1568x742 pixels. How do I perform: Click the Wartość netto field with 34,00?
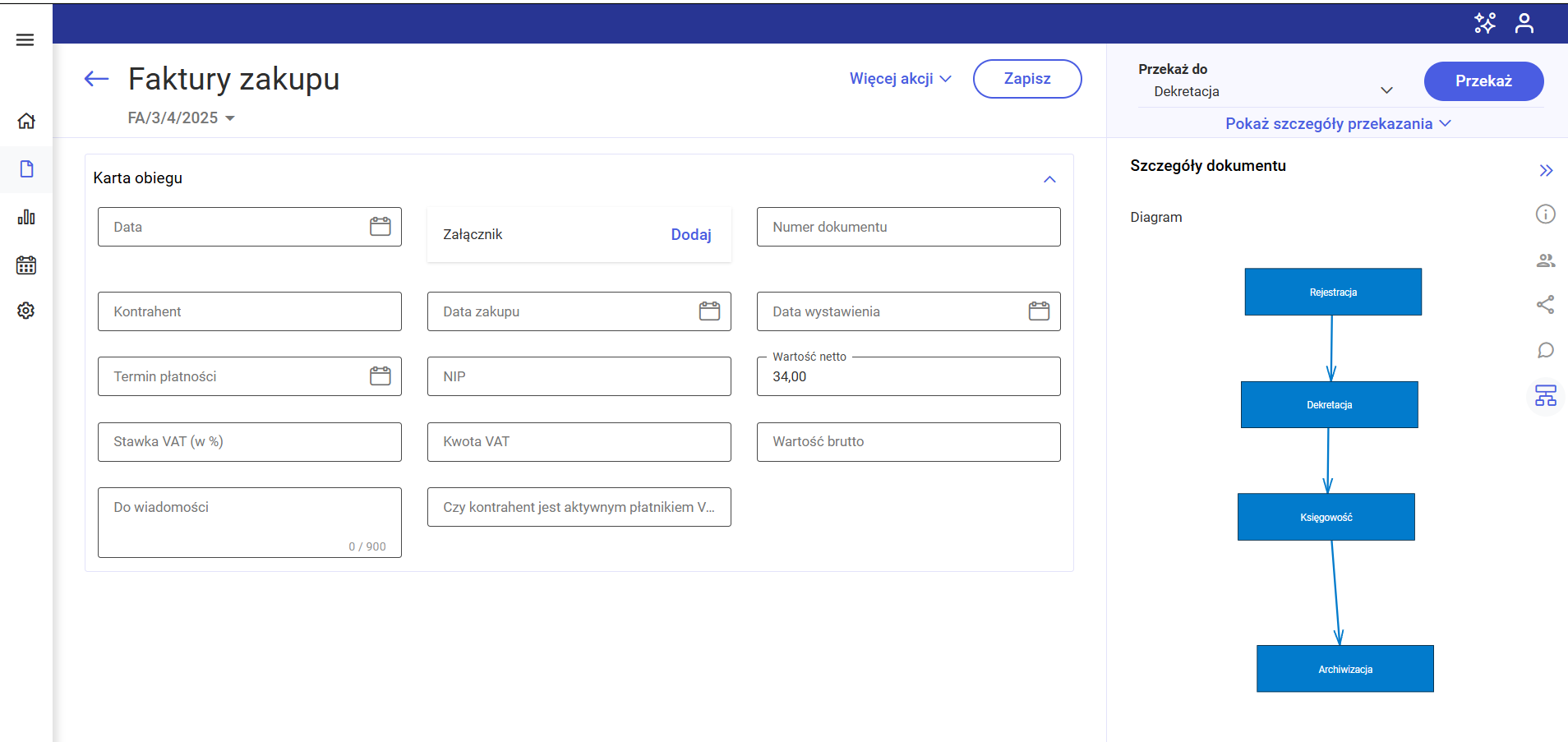tap(909, 376)
